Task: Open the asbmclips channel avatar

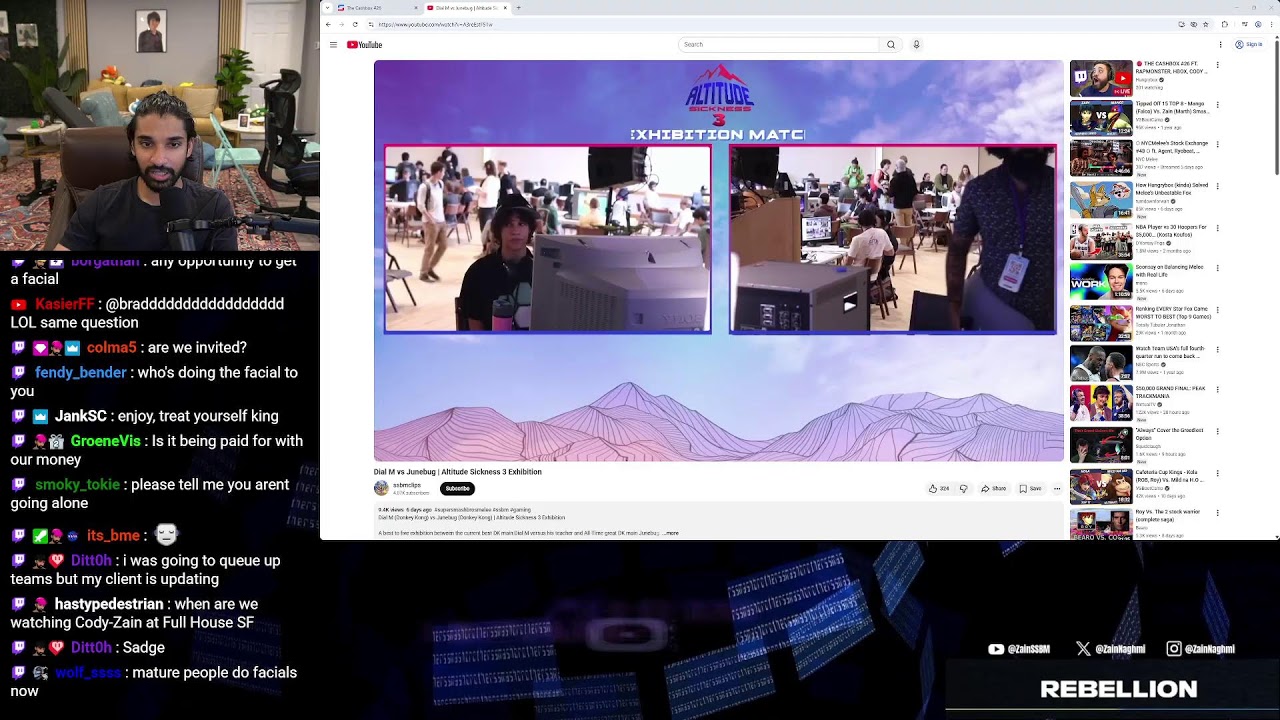Action: tap(381, 488)
